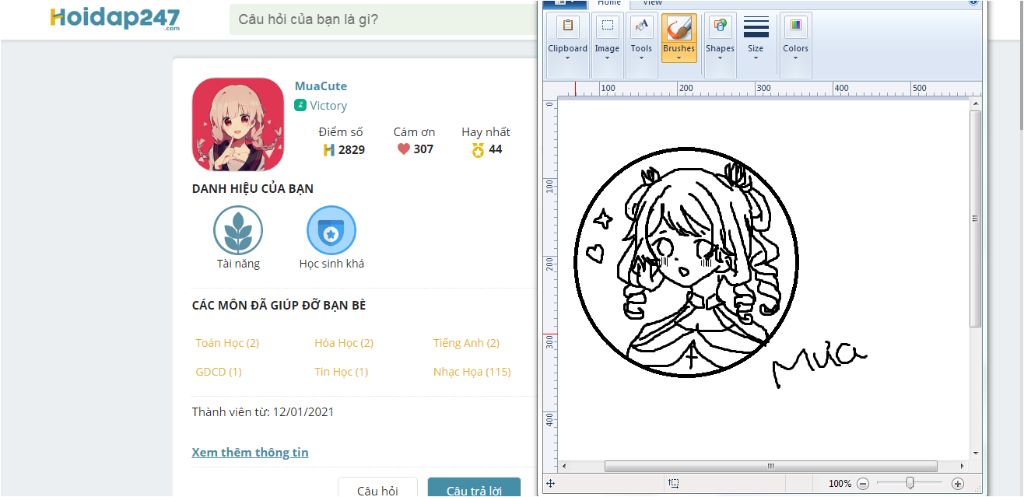Focus the "Câu hỏi của bạn là gì?" search field

(383, 20)
